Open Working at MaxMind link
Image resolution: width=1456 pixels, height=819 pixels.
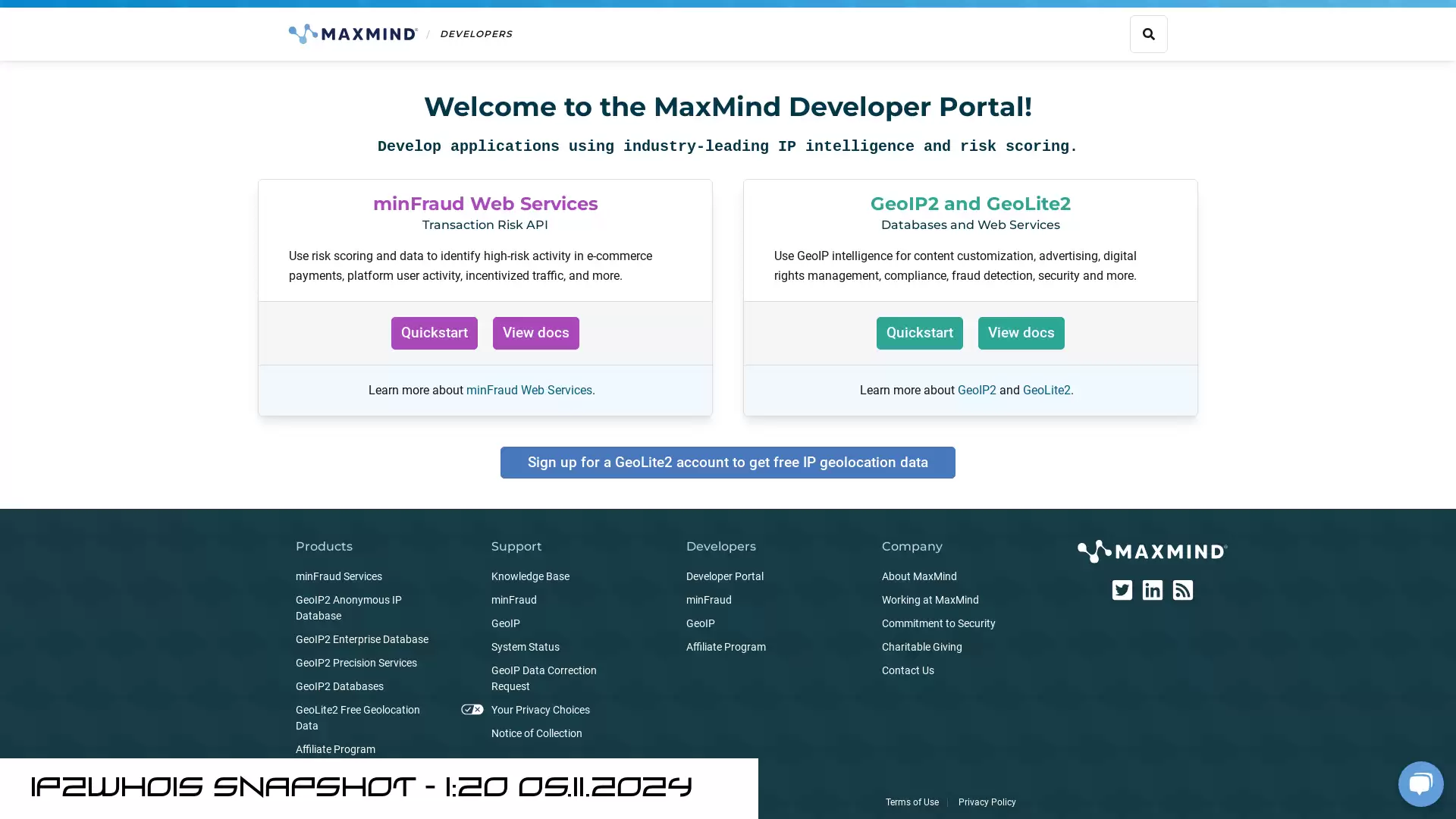tap(930, 600)
